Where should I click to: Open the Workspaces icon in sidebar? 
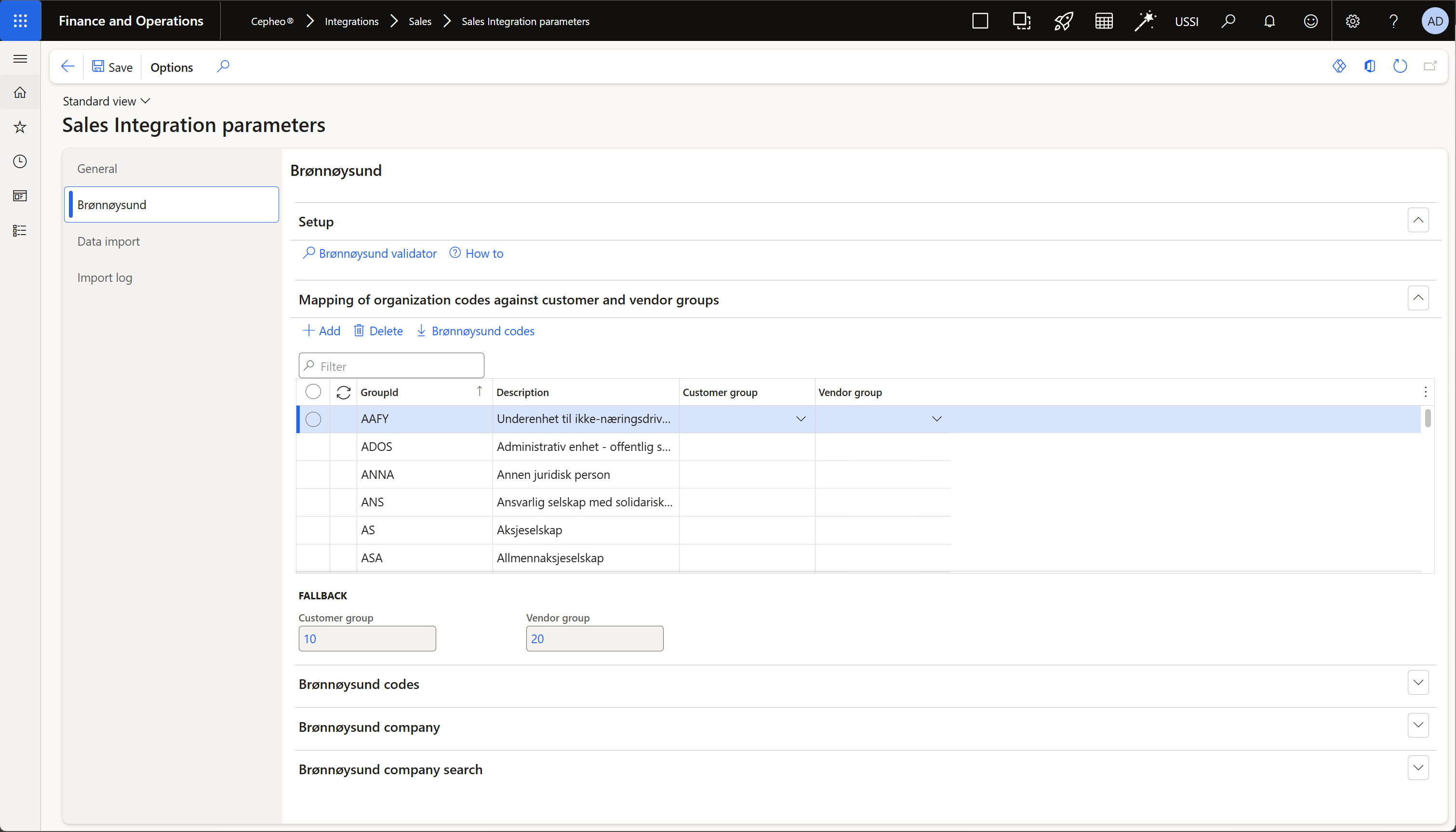coord(20,196)
